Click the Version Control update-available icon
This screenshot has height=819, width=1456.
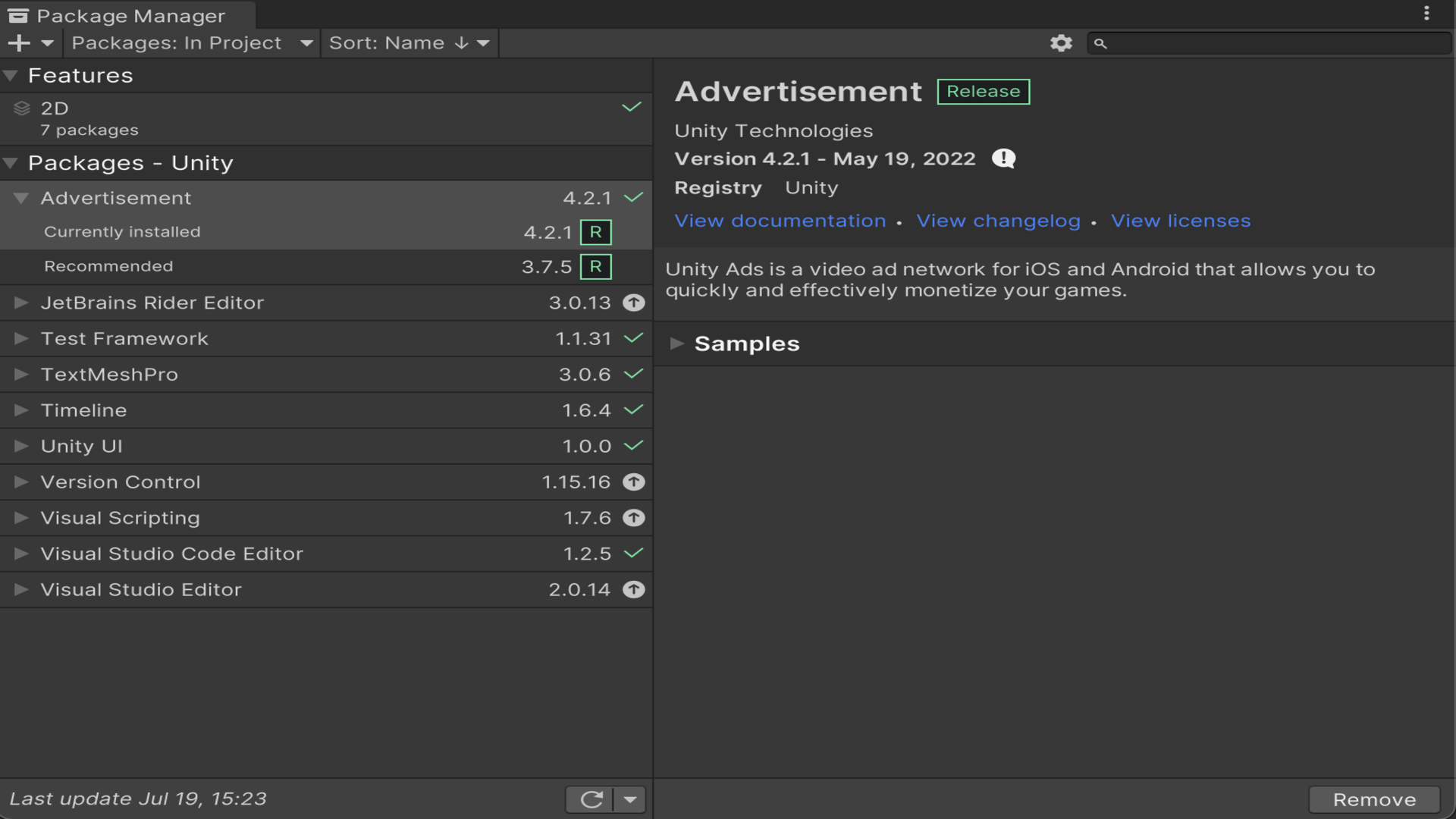click(633, 482)
